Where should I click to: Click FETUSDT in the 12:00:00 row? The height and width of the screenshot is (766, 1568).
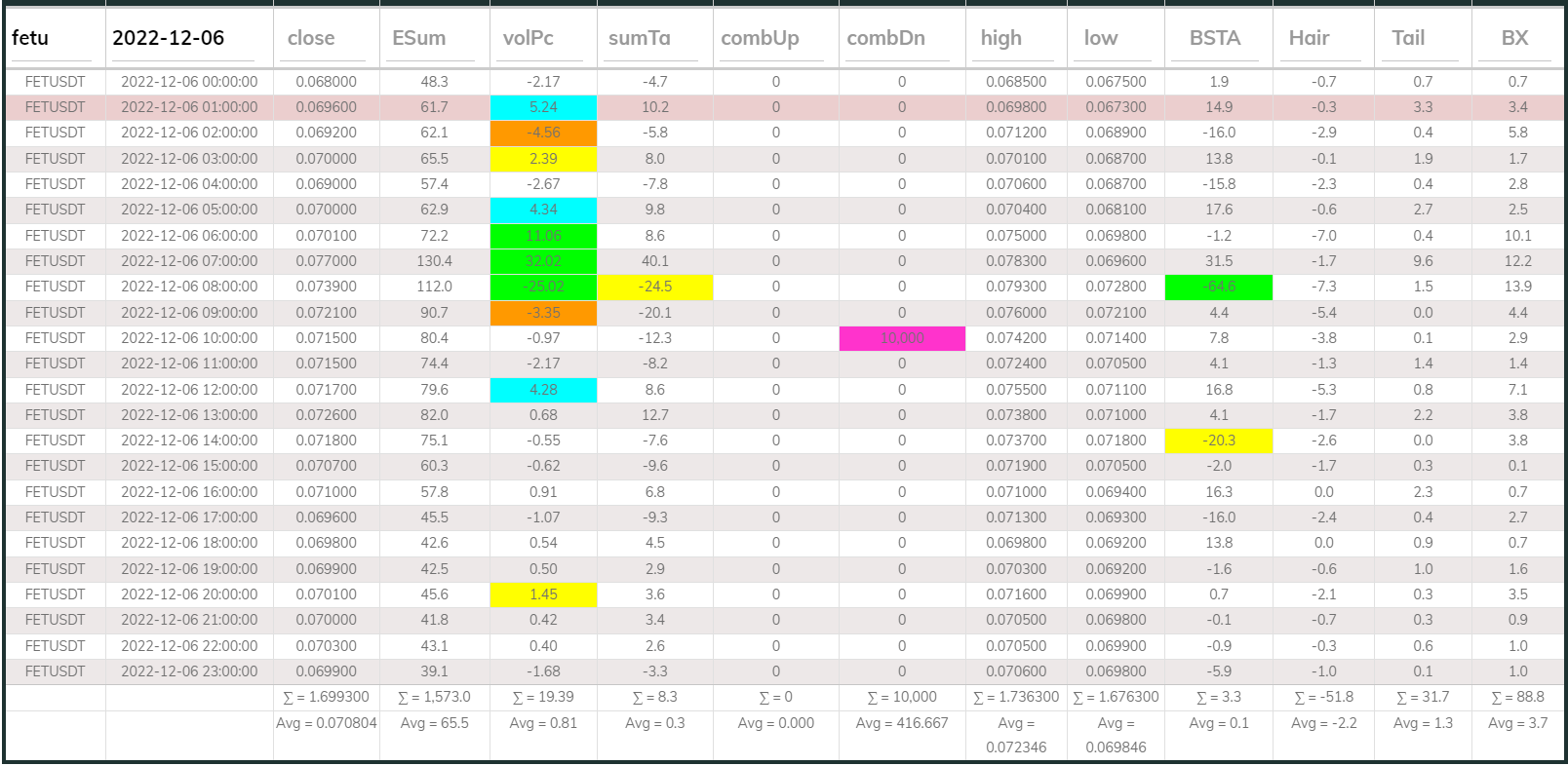click(55, 390)
